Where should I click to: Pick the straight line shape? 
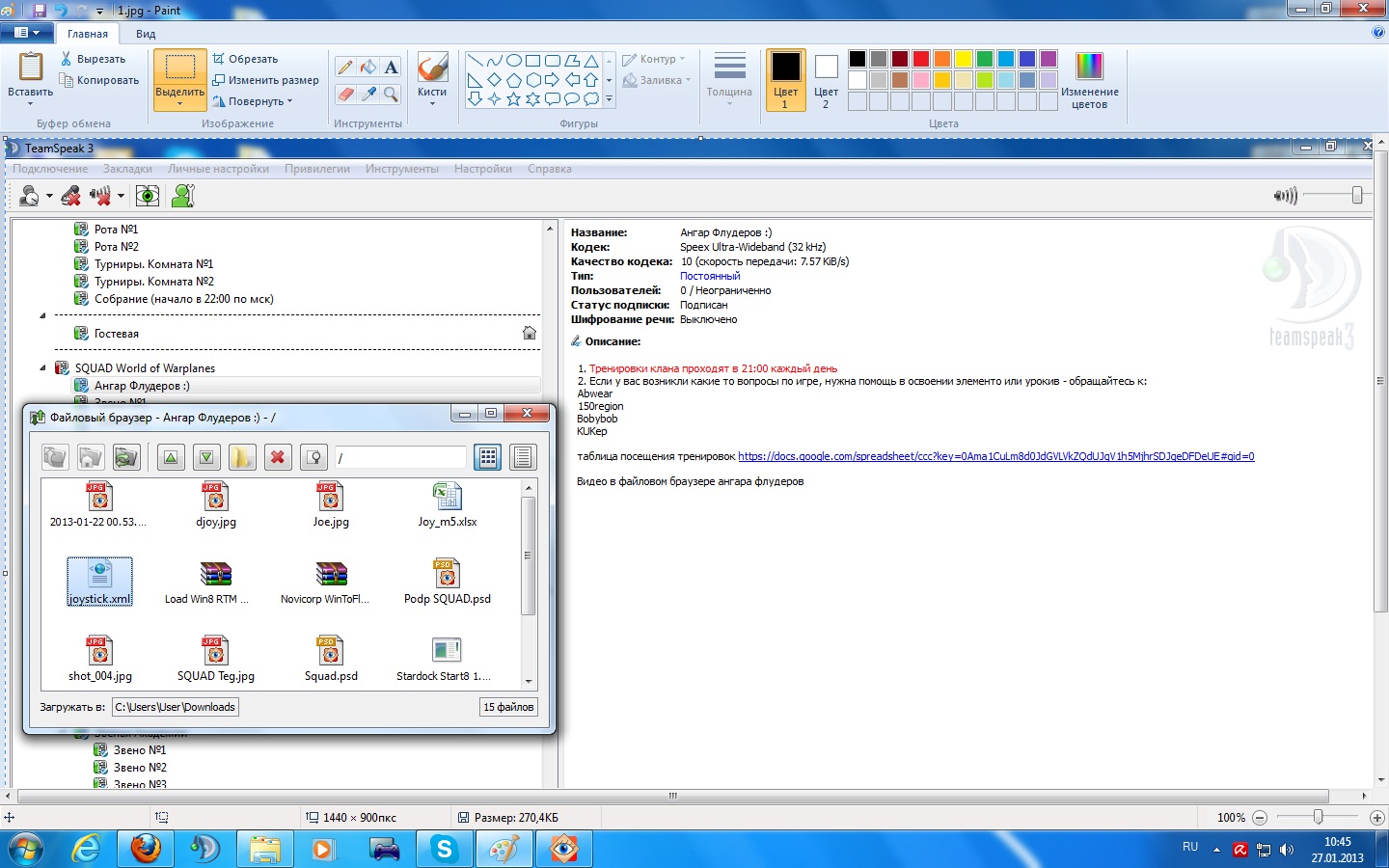click(x=475, y=61)
